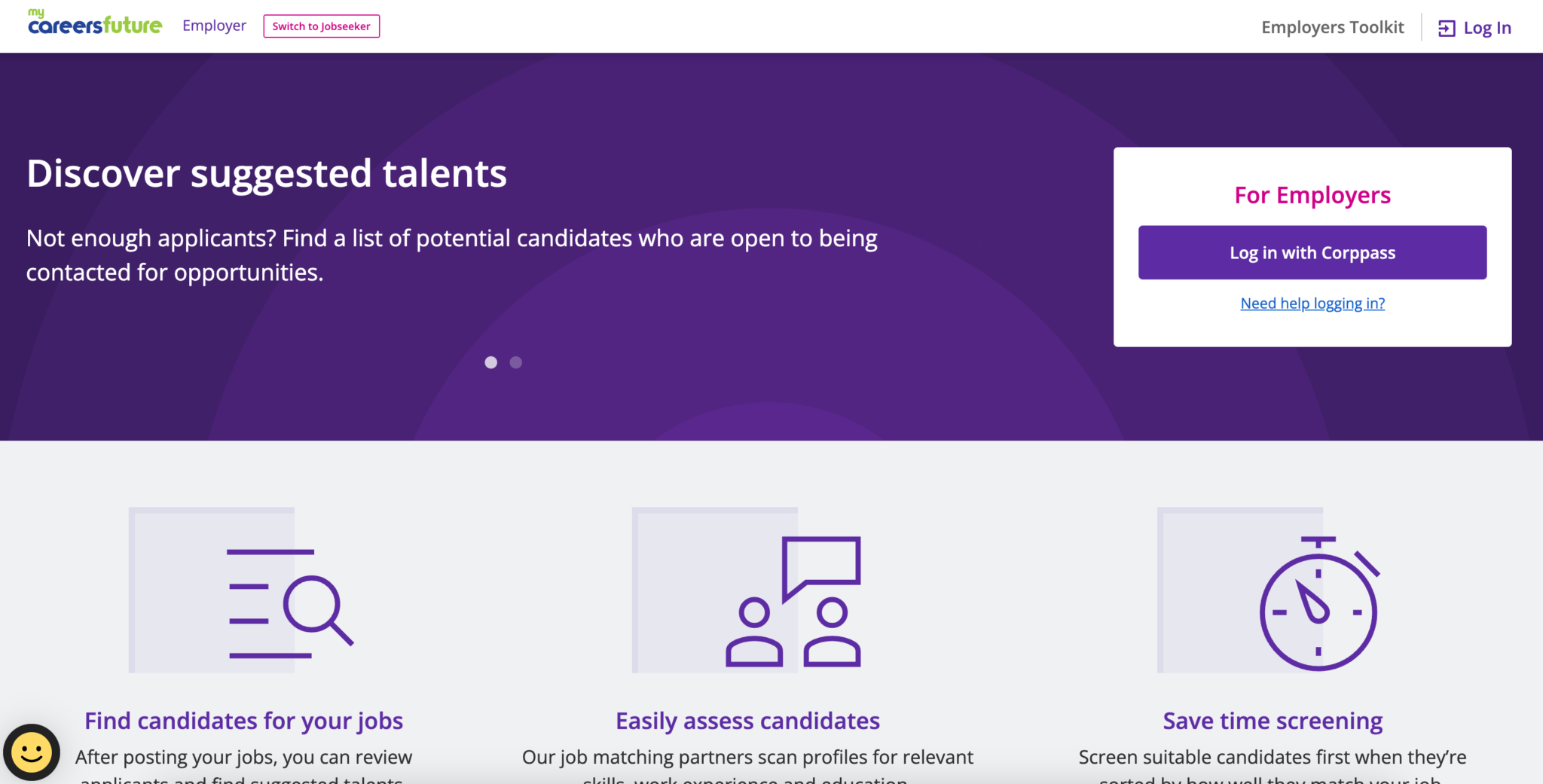Select the first carousel slide dot
The image size is (1543, 784).
click(x=490, y=362)
